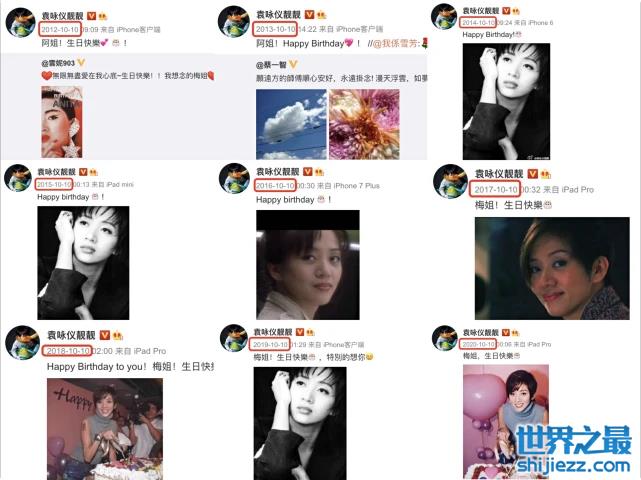Click the avatar of the 2020-10-10 post
The image size is (641, 480).
445,338
